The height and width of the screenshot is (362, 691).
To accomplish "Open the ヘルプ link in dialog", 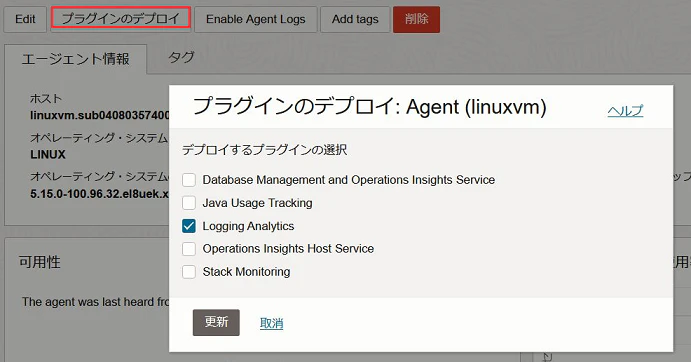I will 625,110.
